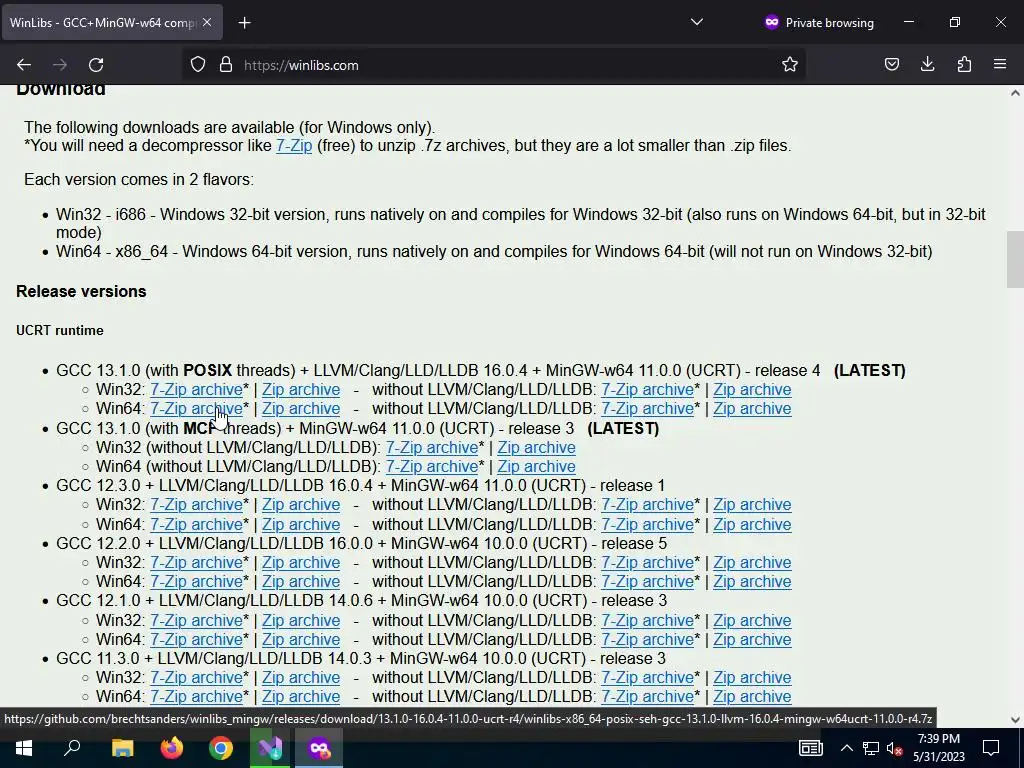Image resolution: width=1024 pixels, height=768 pixels.
Task: Switch to Firefox Private Browsing taskbar icon
Action: (x=319, y=748)
